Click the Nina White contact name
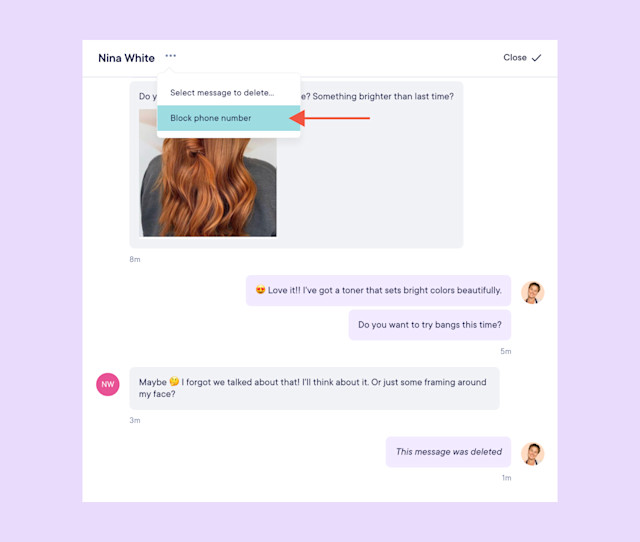The image size is (640, 542). click(127, 58)
